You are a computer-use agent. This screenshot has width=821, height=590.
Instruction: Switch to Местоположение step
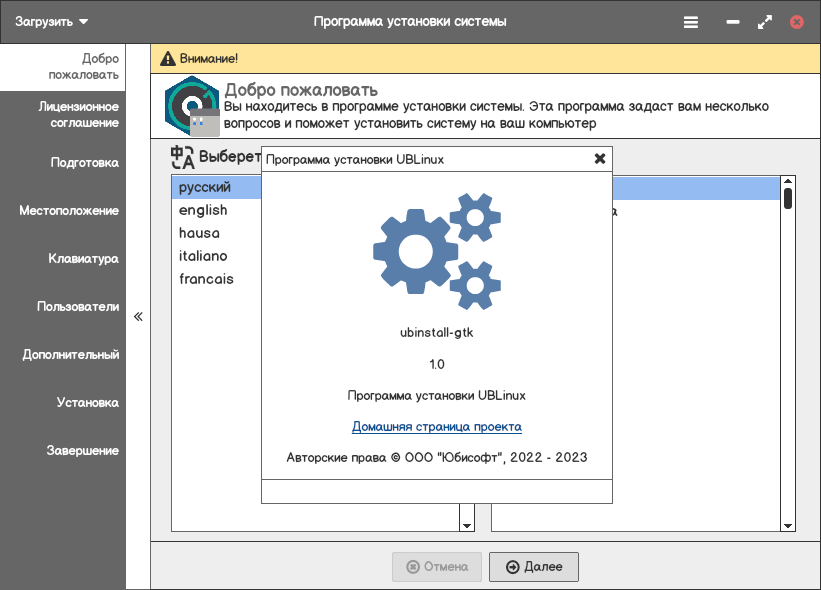(63, 210)
